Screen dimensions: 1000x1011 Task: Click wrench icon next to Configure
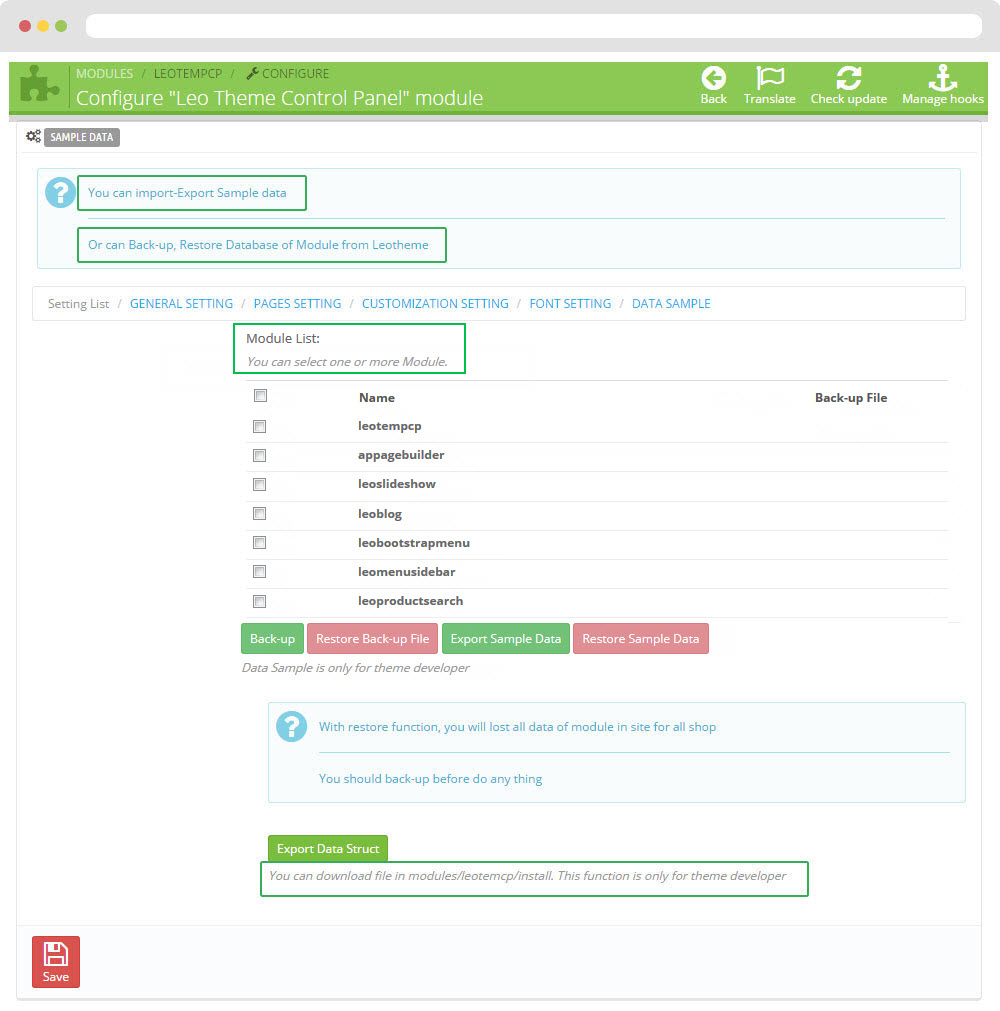252,74
